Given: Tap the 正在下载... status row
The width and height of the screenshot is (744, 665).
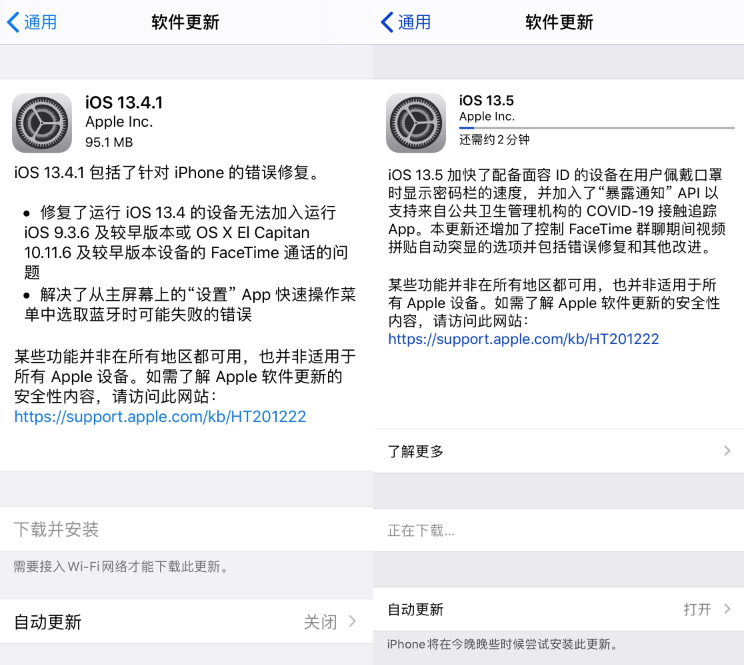Looking at the screenshot, I should 558,530.
